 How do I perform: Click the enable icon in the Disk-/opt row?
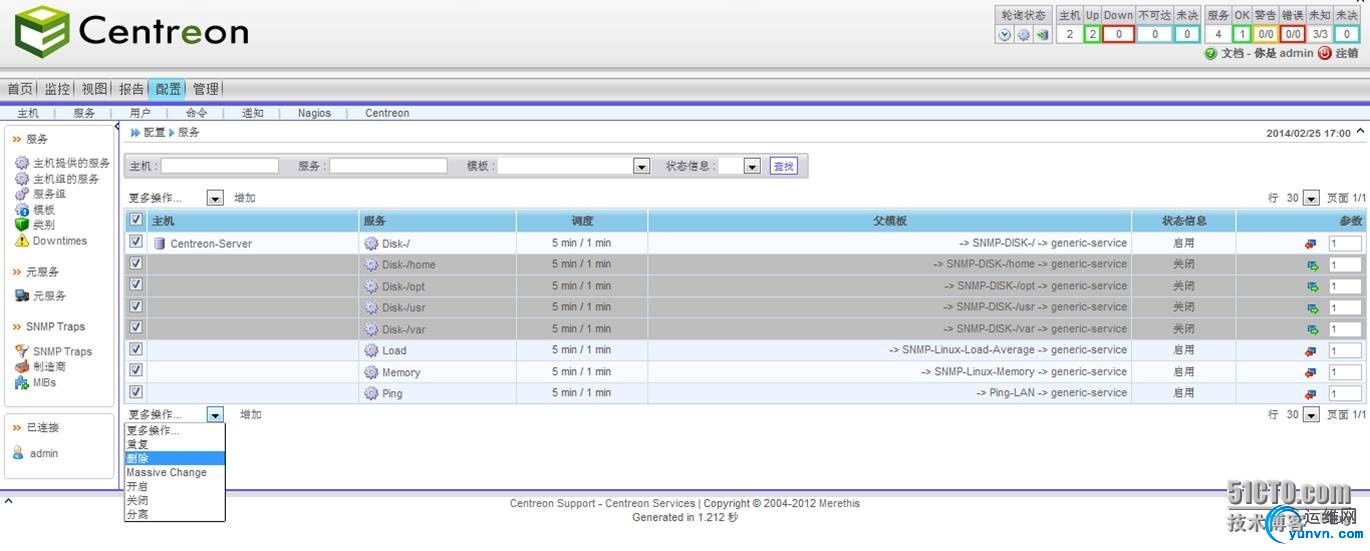[x=1313, y=287]
